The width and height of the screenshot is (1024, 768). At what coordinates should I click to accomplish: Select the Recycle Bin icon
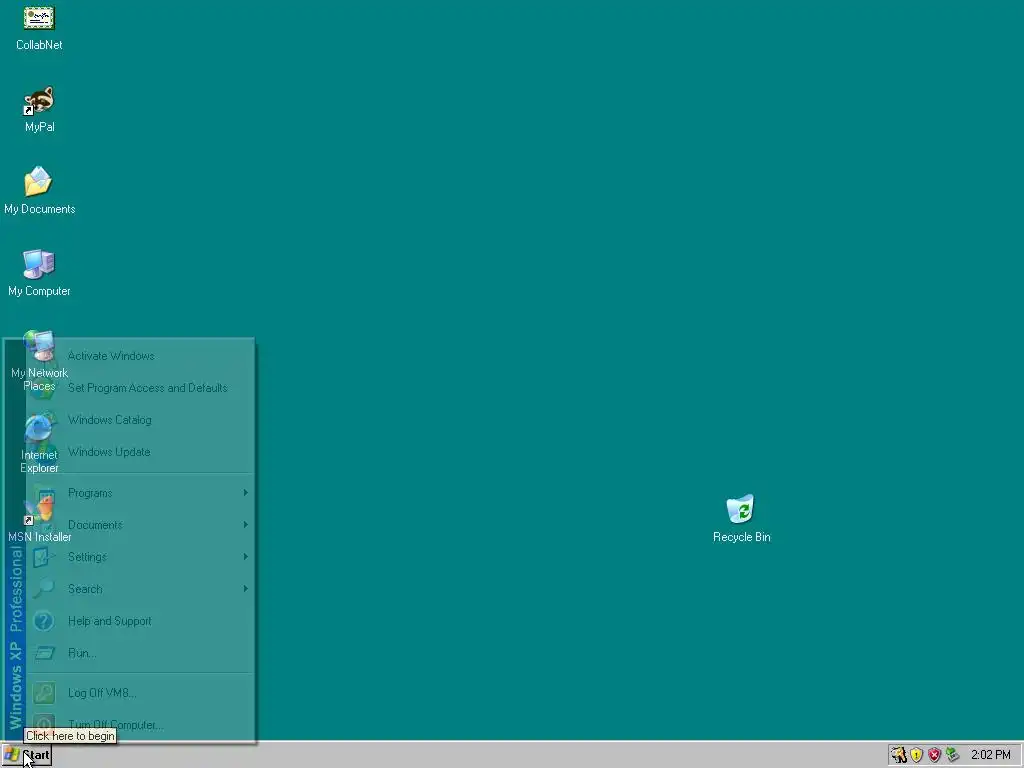tap(741, 519)
